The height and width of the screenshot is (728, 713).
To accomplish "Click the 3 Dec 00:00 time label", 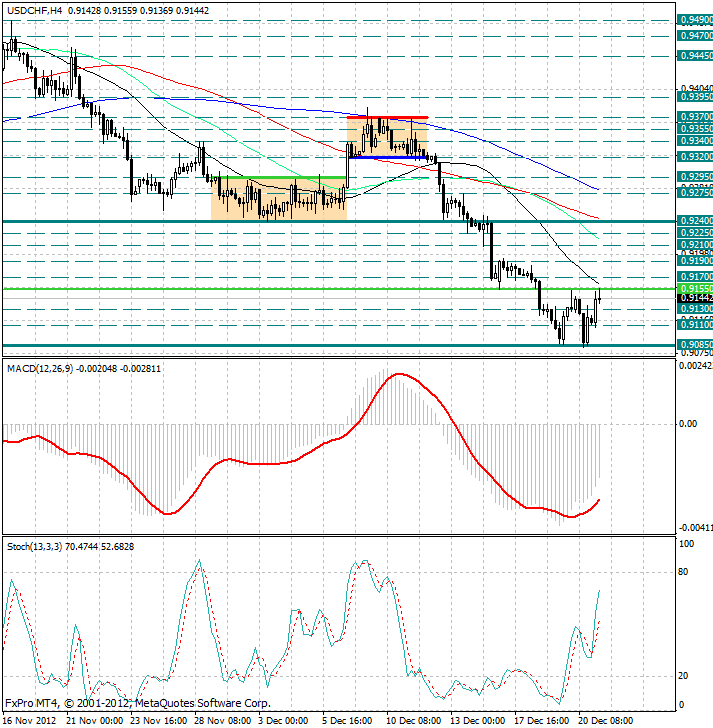I will [283, 721].
